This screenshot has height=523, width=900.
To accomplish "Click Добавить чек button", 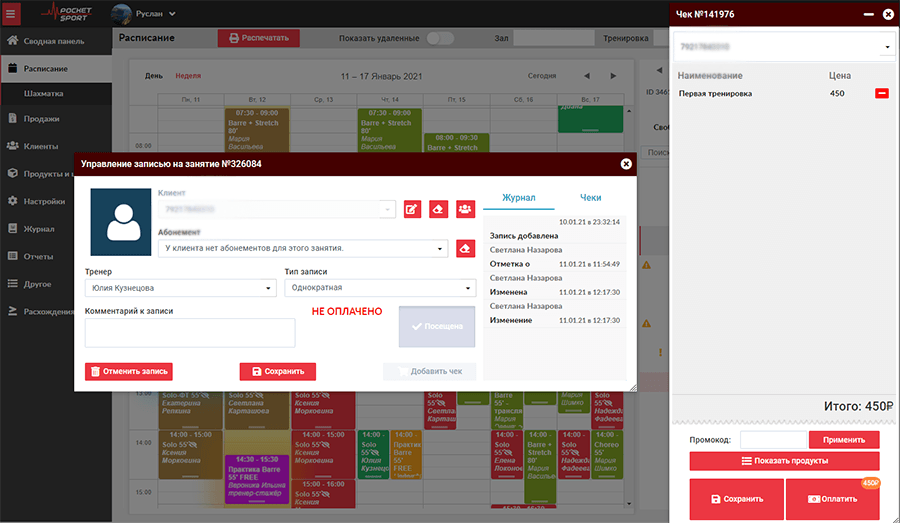I will [430, 371].
